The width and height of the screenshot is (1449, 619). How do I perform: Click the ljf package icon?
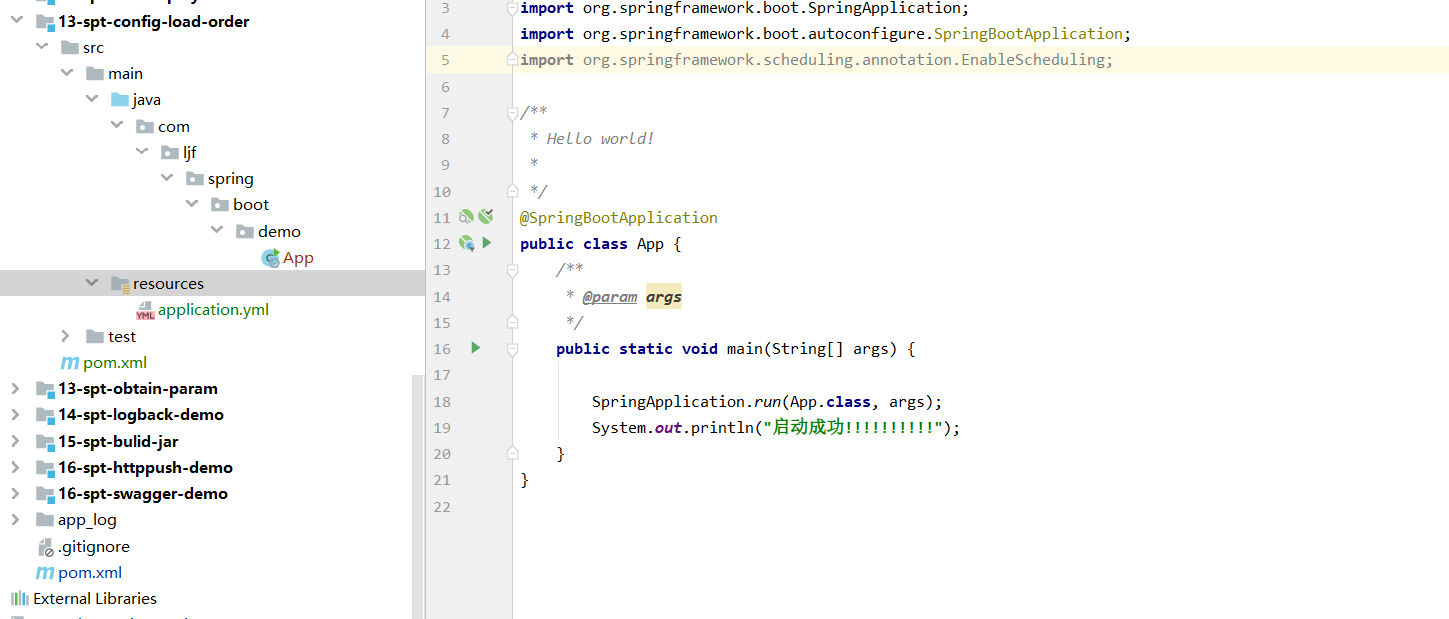coord(170,153)
